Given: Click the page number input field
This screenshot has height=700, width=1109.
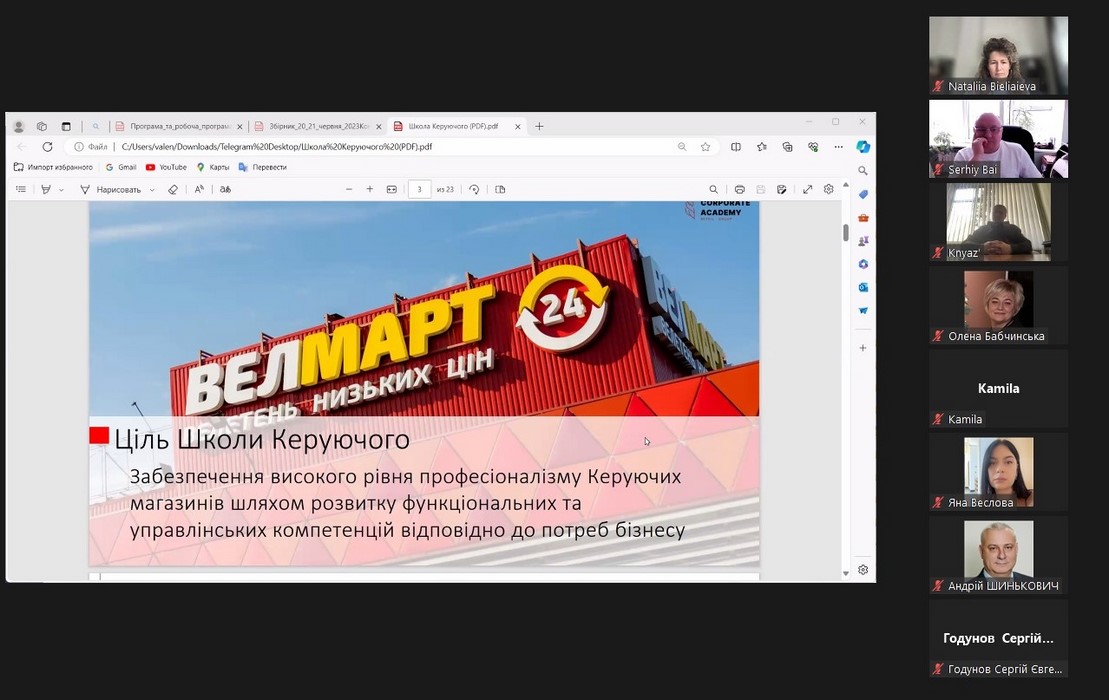Looking at the screenshot, I should [x=419, y=189].
